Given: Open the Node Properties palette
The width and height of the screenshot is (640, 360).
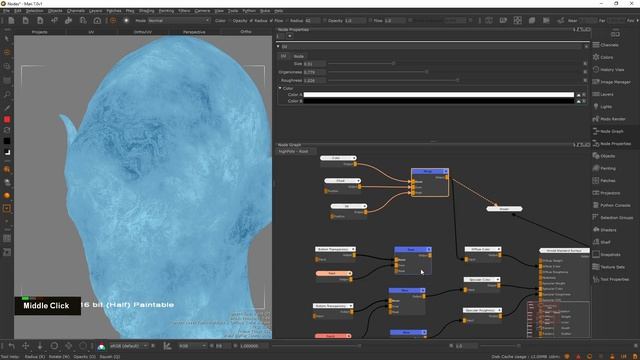Looking at the screenshot, I should pos(612,144).
